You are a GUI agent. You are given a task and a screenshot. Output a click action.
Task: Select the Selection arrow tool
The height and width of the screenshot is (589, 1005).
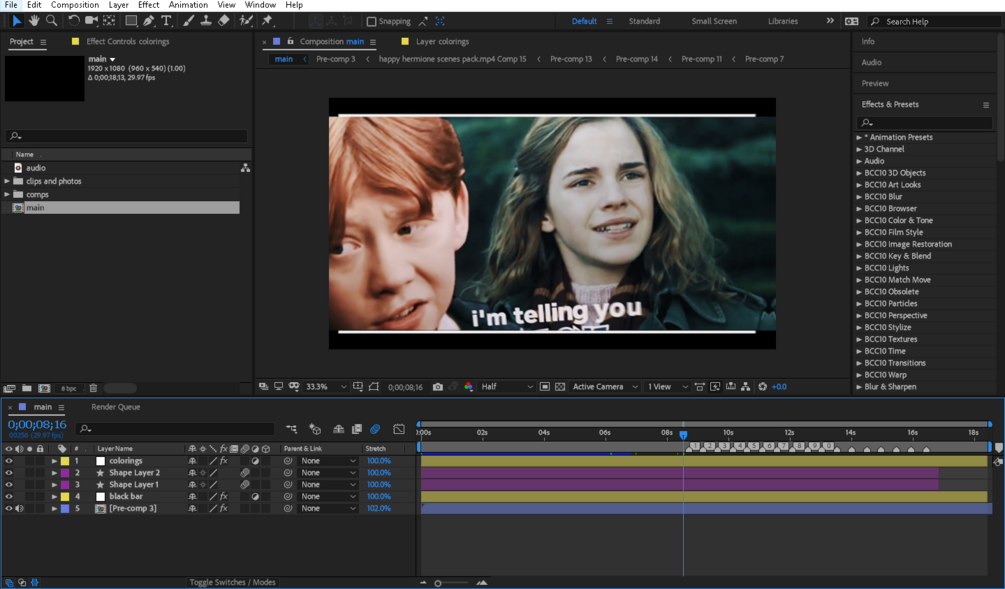tap(17, 21)
